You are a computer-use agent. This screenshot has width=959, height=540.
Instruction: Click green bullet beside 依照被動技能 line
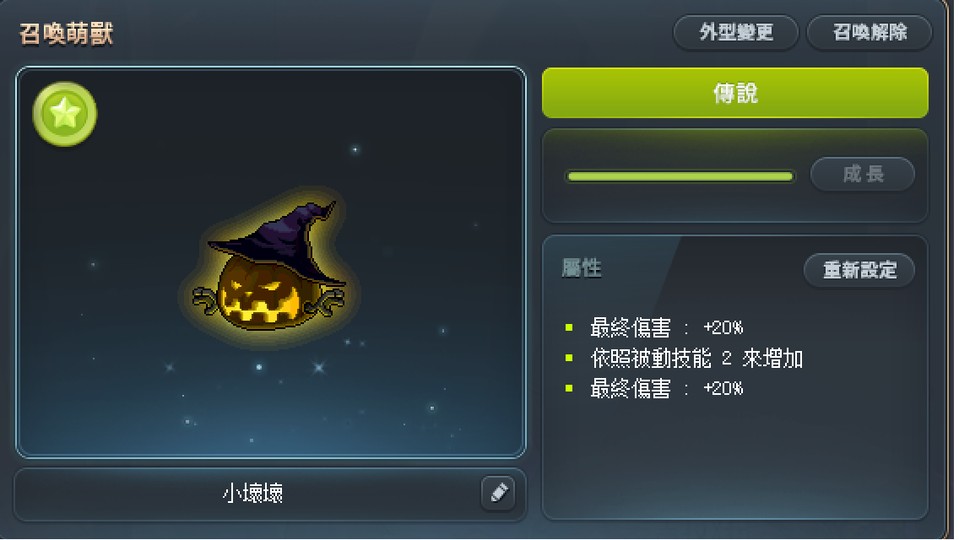(569, 358)
